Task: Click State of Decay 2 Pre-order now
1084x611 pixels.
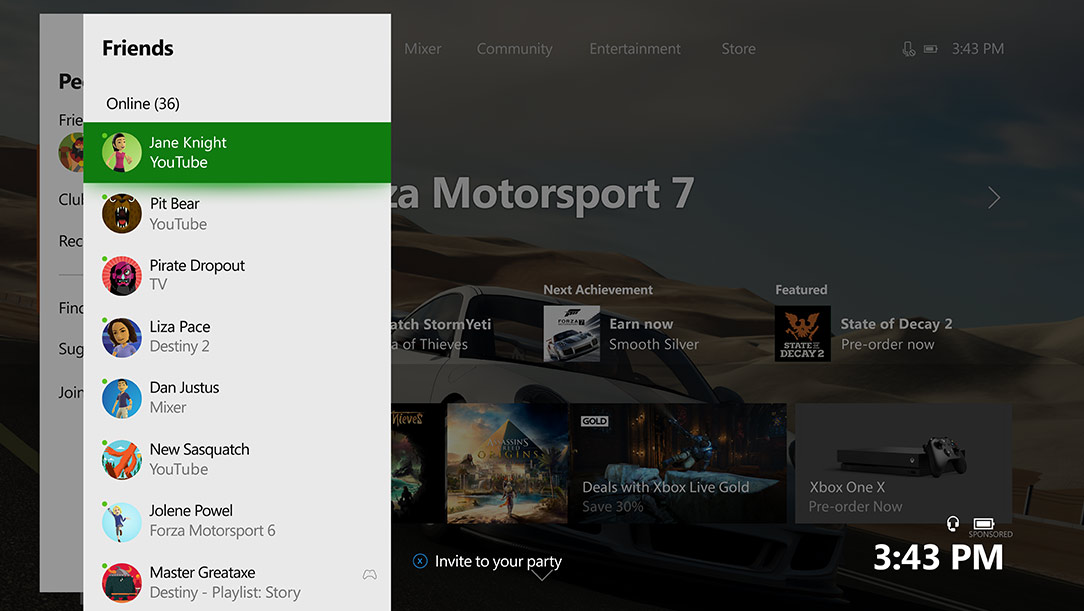Action: coord(896,334)
